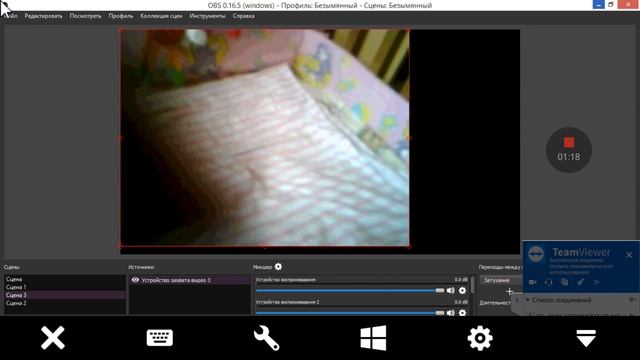This screenshot has height=360, width=640.
Task: Show the on-screen keyboard
Action: pyautogui.click(x=160, y=338)
